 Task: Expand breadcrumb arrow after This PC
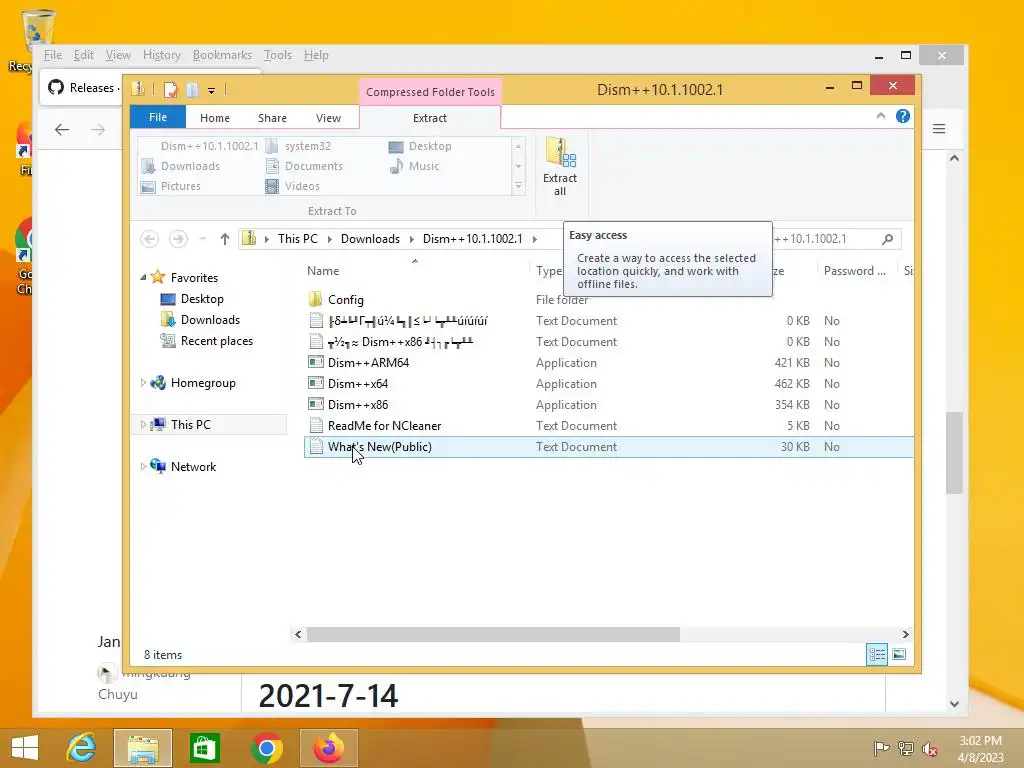tap(330, 239)
